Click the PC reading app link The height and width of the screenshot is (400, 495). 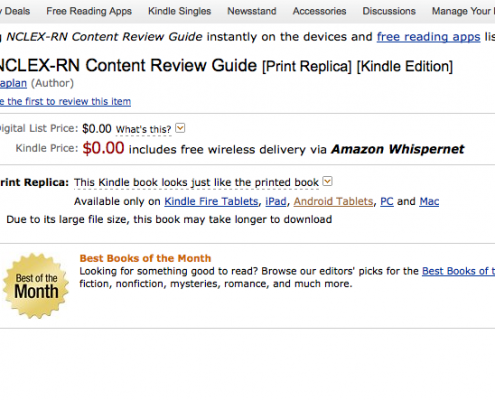coord(387,201)
